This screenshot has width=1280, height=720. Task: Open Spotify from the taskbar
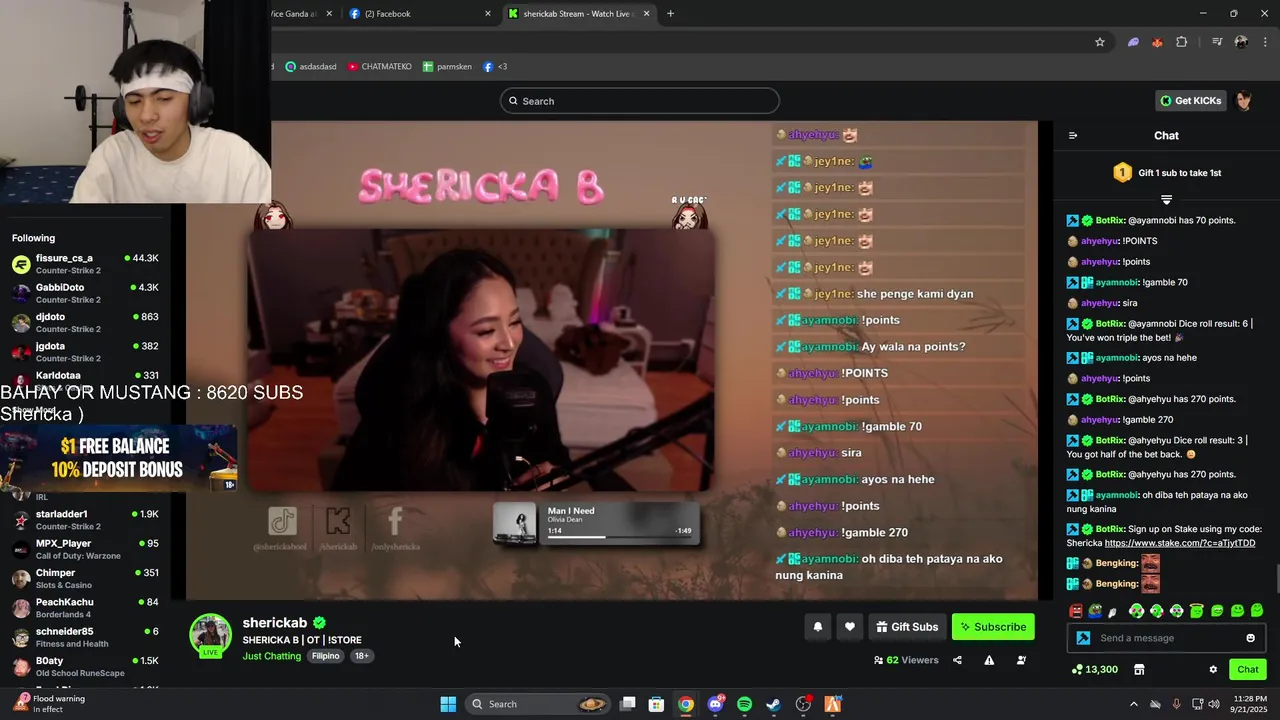(x=744, y=704)
